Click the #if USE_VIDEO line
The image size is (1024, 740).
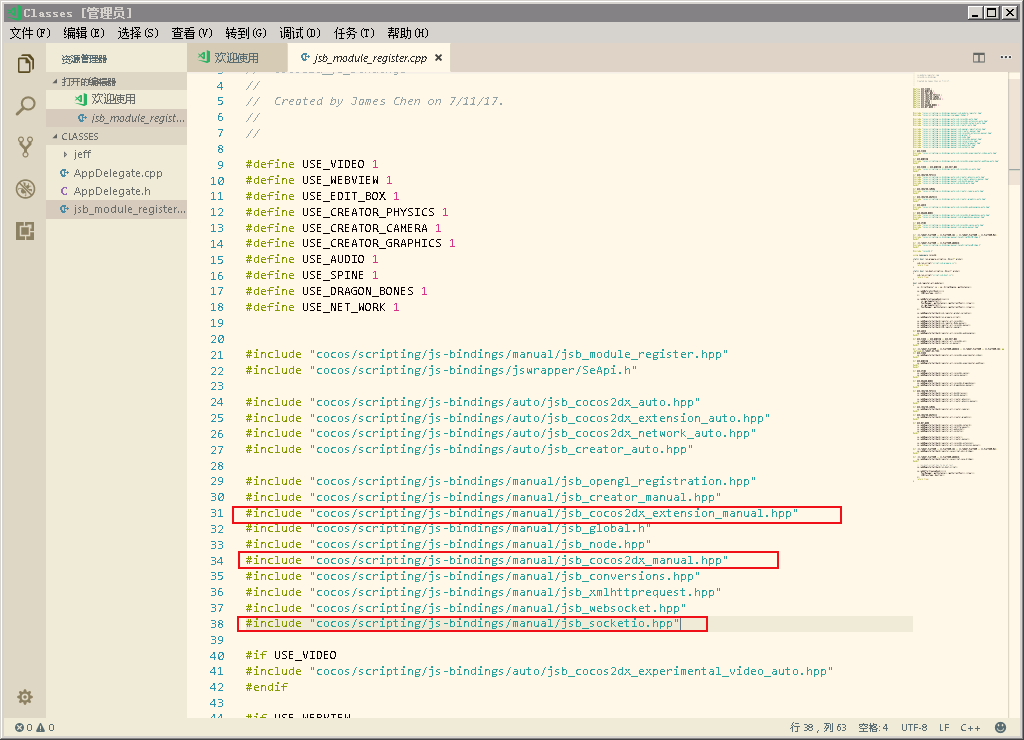tap(291, 655)
